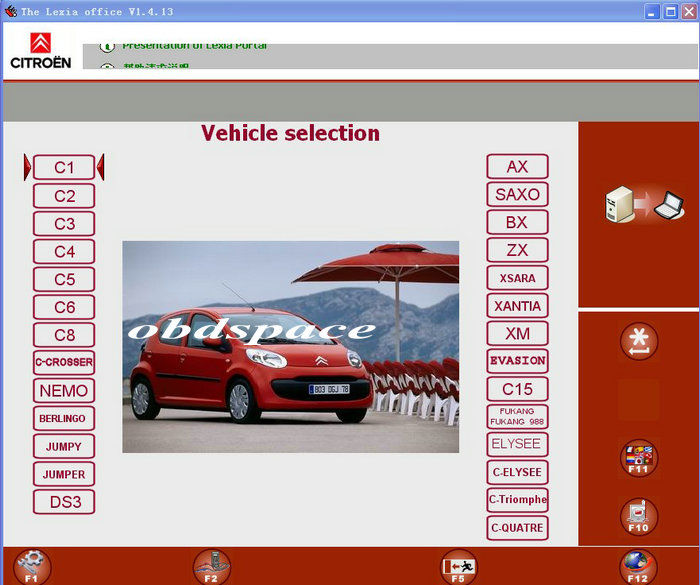700x585 pixels.
Task: Select the BX vehicle
Action: pyautogui.click(x=517, y=222)
